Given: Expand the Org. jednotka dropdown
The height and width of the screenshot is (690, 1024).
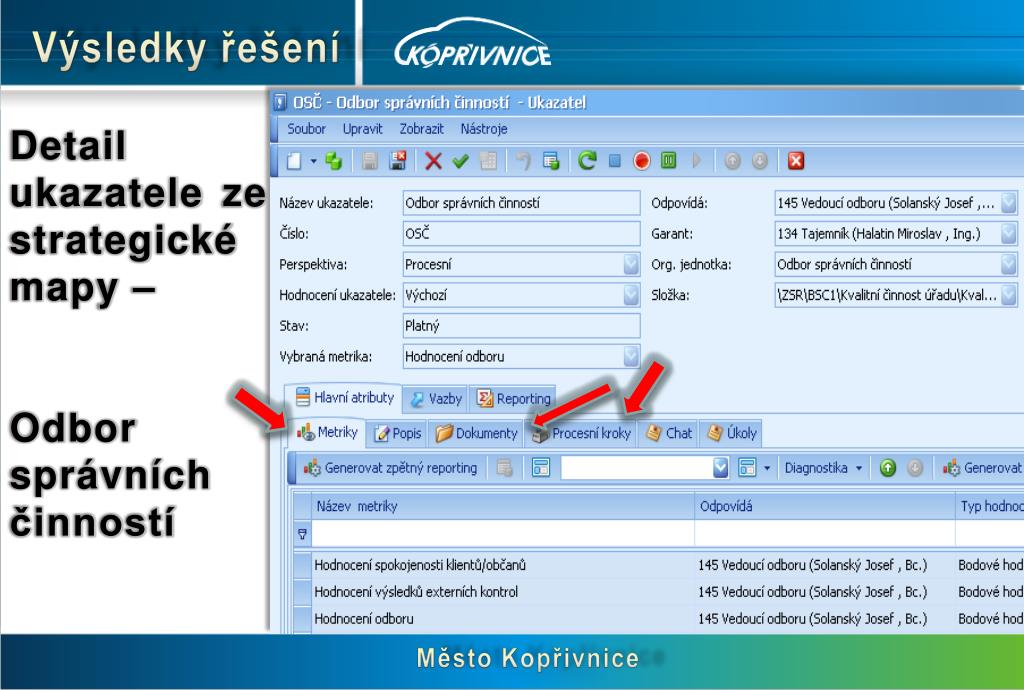Looking at the screenshot, I should (1008, 264).
